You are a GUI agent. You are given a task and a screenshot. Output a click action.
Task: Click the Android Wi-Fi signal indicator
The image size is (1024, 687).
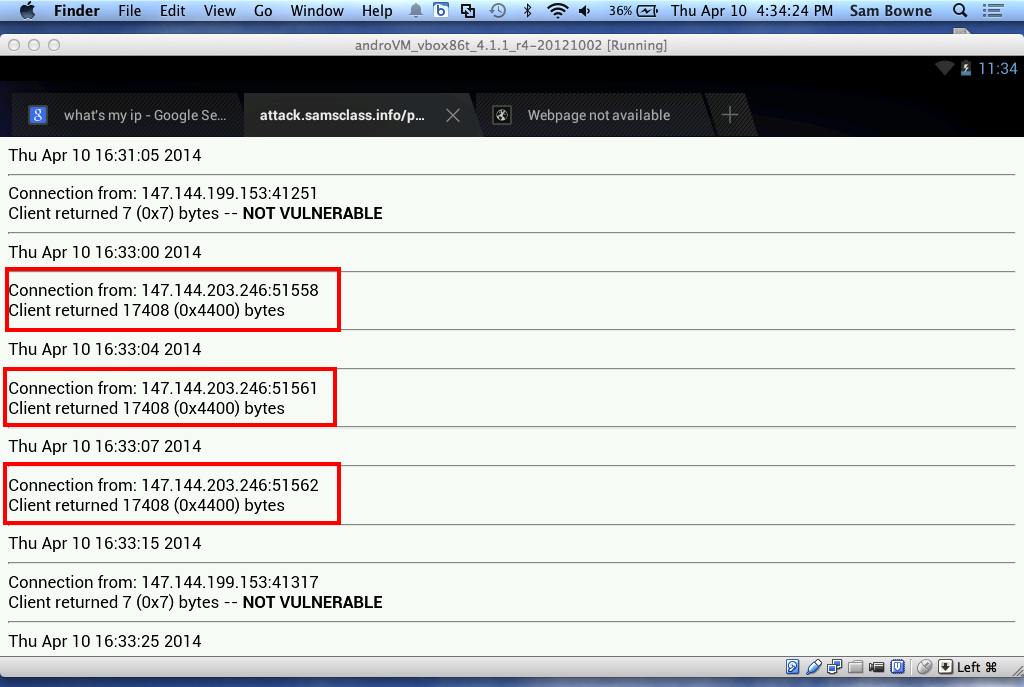click(944, 68)
